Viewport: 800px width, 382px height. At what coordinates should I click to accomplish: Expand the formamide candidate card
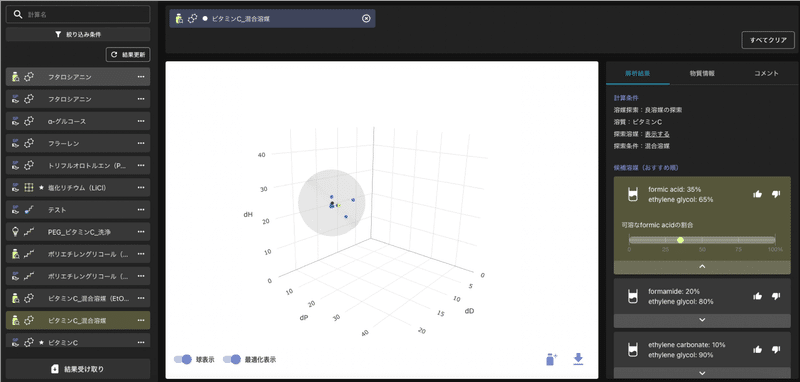coord(702,320)
